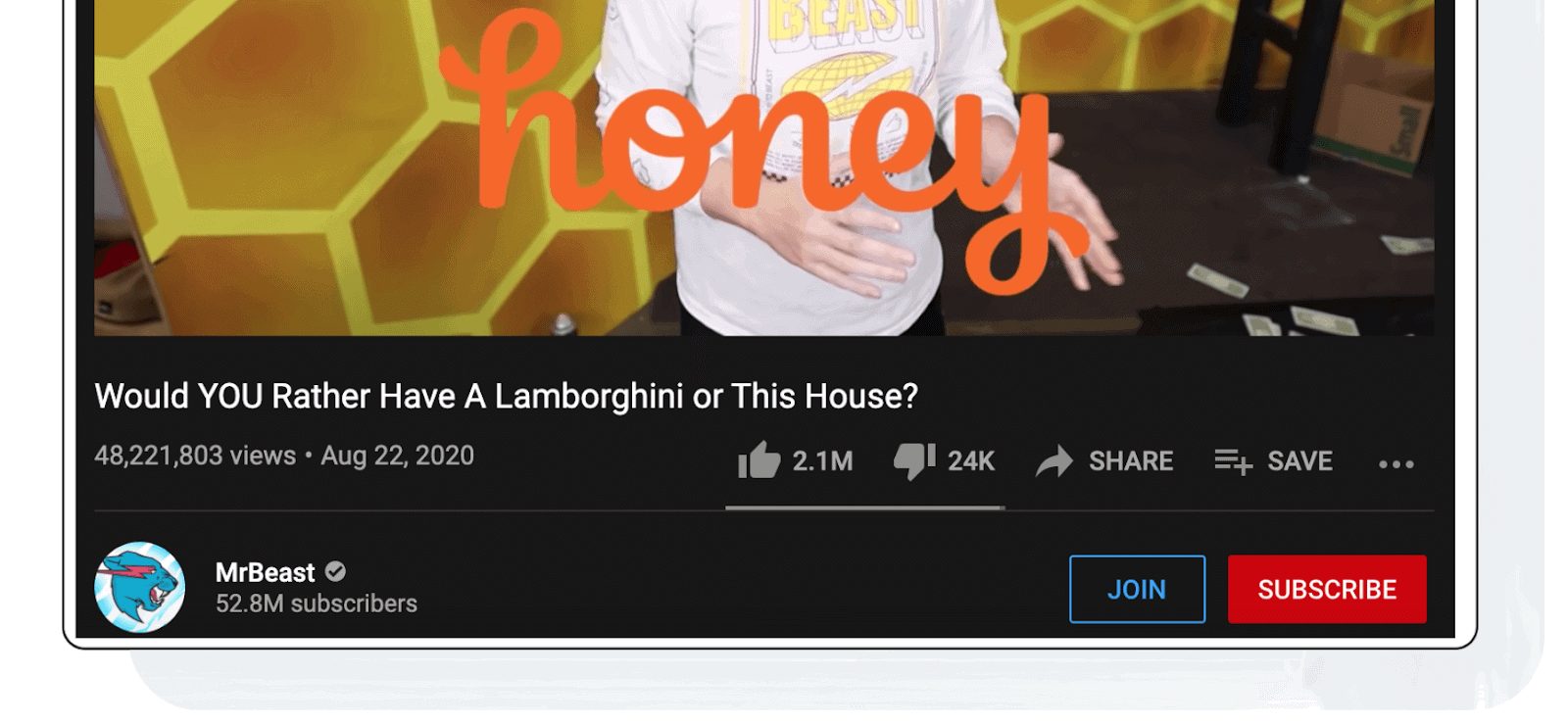
Task: Click the like-to-dislike ratio bar
Action: (864, 507)
